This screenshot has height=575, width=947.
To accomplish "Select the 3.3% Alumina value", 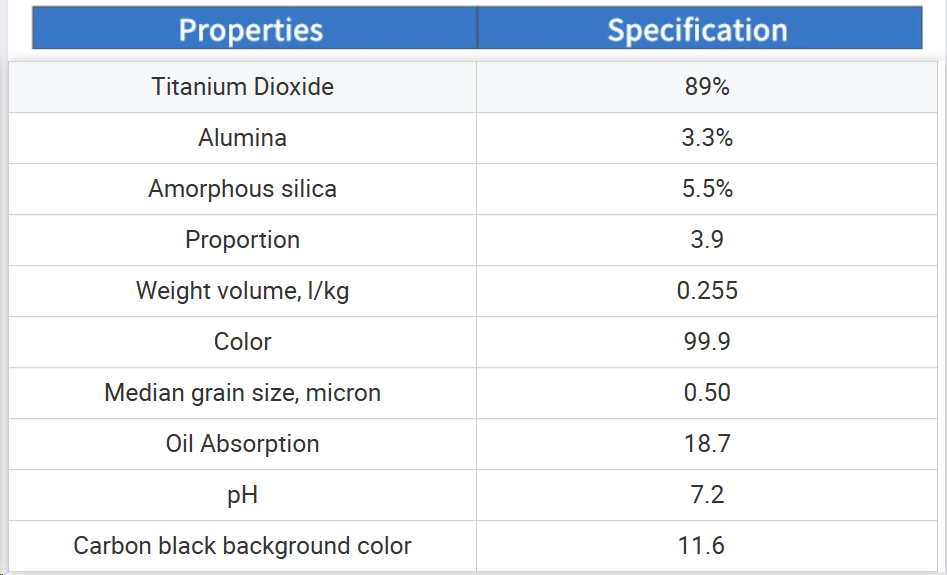I will [x=707, y=138].
